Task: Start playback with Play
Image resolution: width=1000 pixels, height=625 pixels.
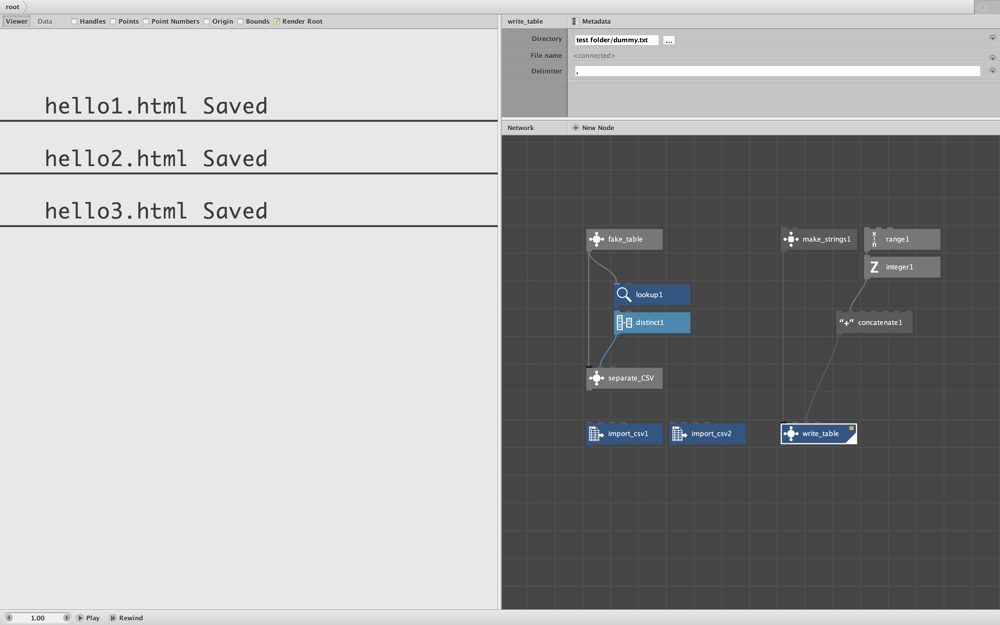Action: click(x=89, y=617)
